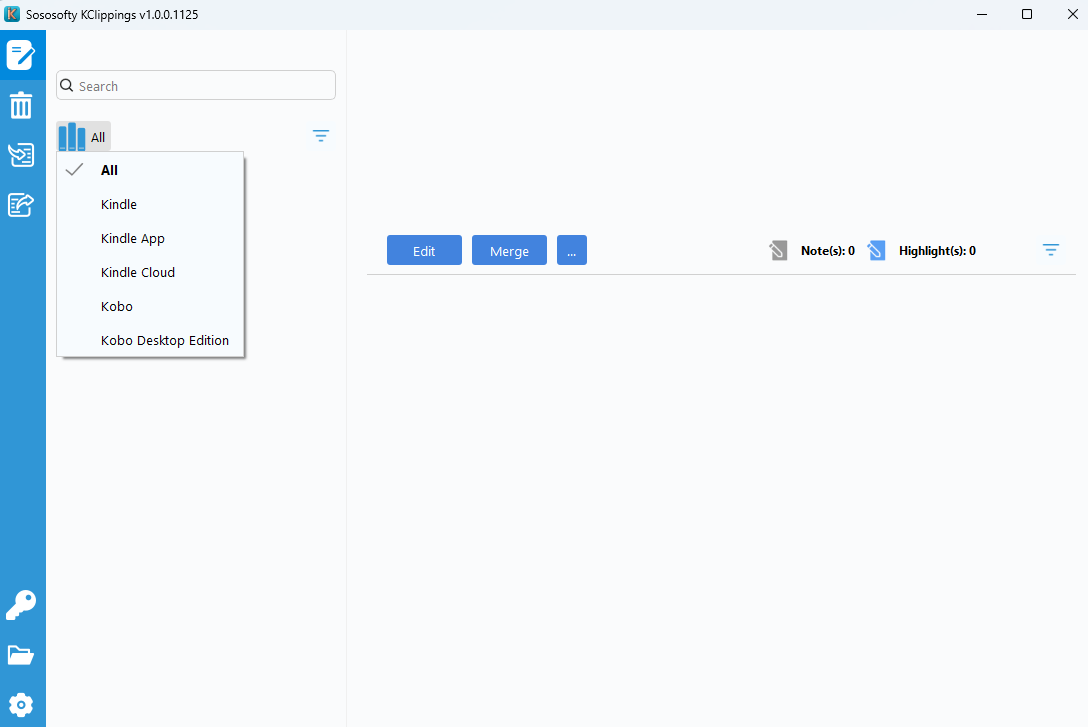Collapse the All source dropdown
Image resolution: width=1088 pixels, height=727 pixels.
point(83,137)
